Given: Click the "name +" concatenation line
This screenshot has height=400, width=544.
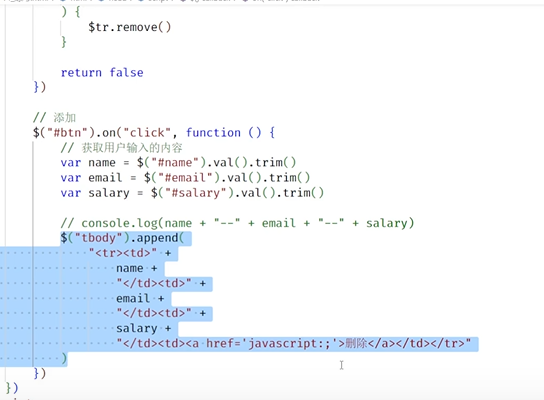Looking at the screenshot, I should coord(136,268).
